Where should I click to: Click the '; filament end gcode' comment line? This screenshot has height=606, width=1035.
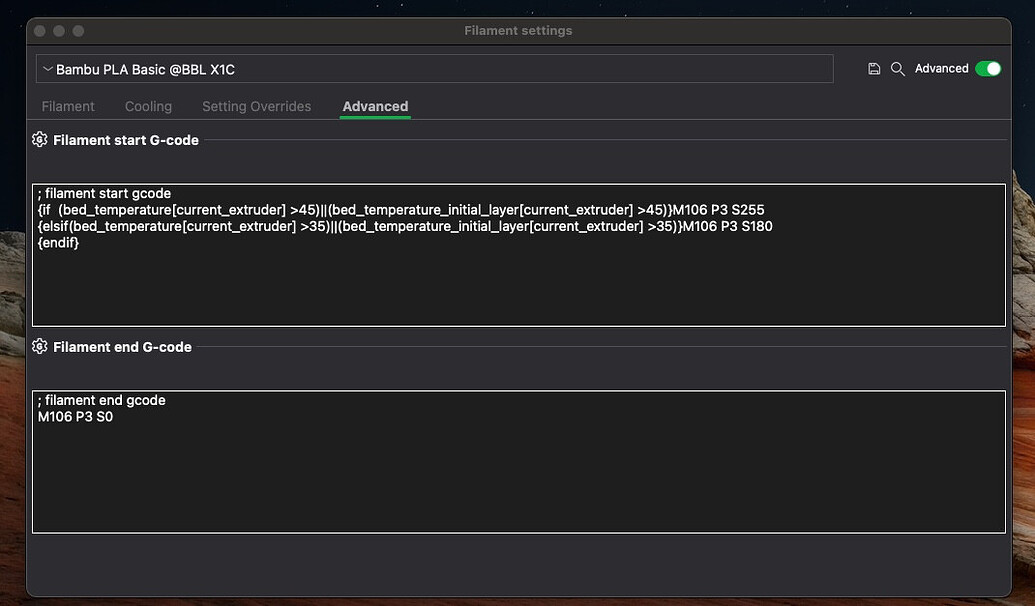point(102,400)
